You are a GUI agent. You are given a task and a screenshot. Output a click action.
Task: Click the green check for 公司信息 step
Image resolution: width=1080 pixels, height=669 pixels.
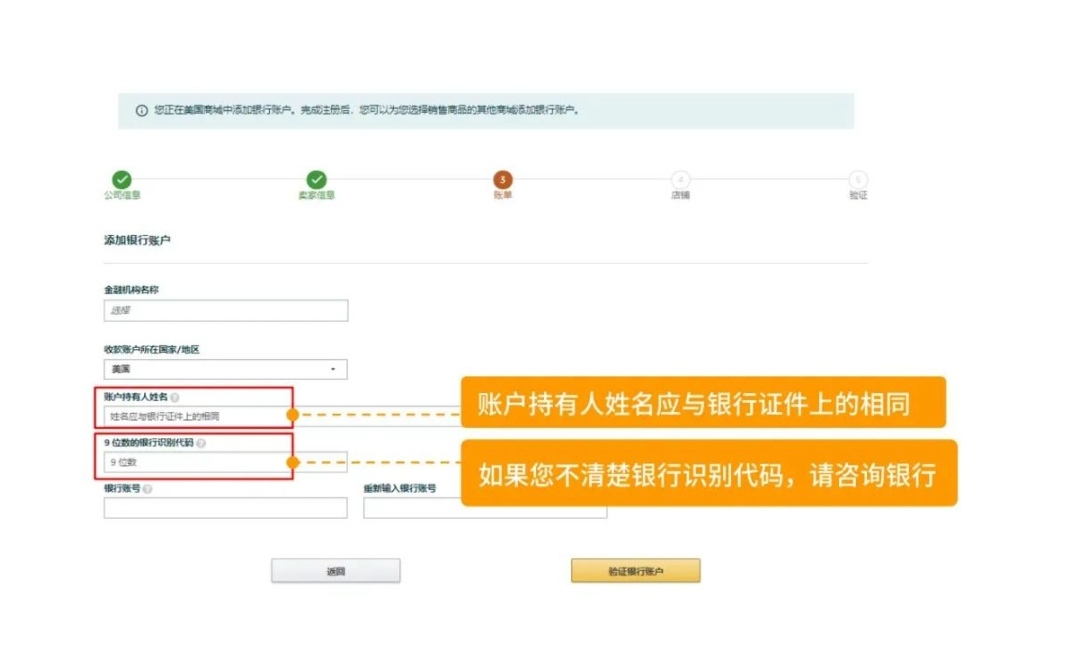pyautogui.click(x=122, y=180)
